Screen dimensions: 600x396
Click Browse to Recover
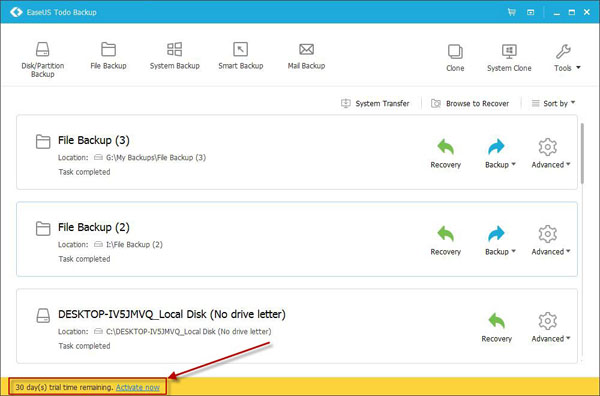[x=470, y=103]
